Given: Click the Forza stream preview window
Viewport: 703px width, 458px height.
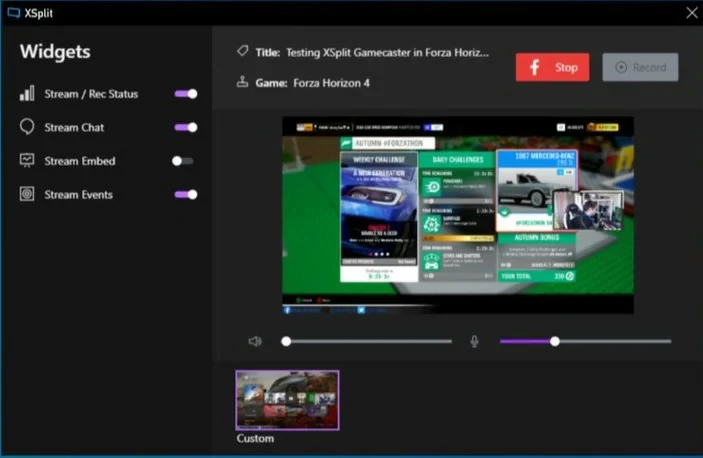Looking at the screenshot, I should [458, 215].
